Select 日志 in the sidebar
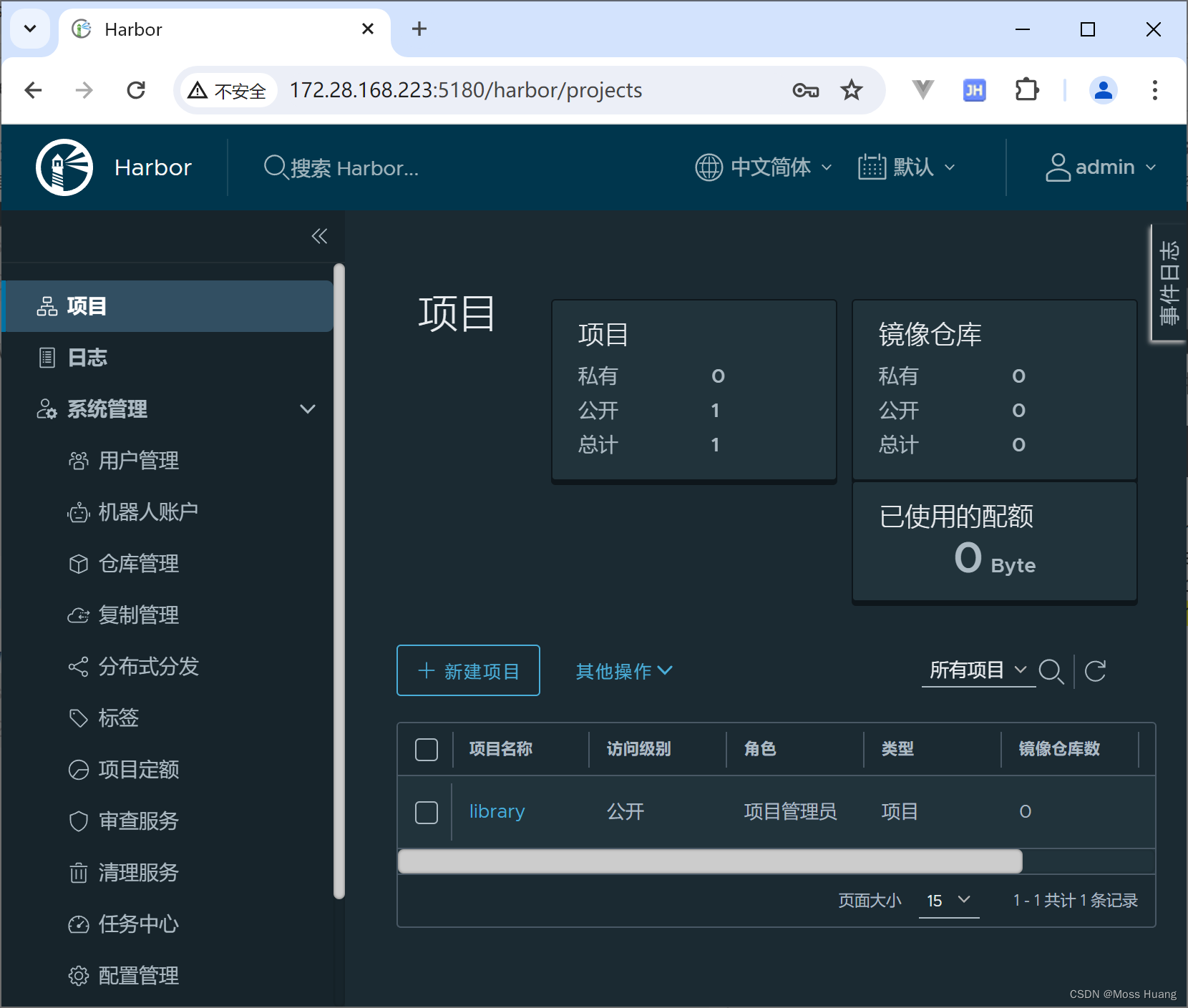Screen dimensions: 1188x1008 tap(167, 358)
